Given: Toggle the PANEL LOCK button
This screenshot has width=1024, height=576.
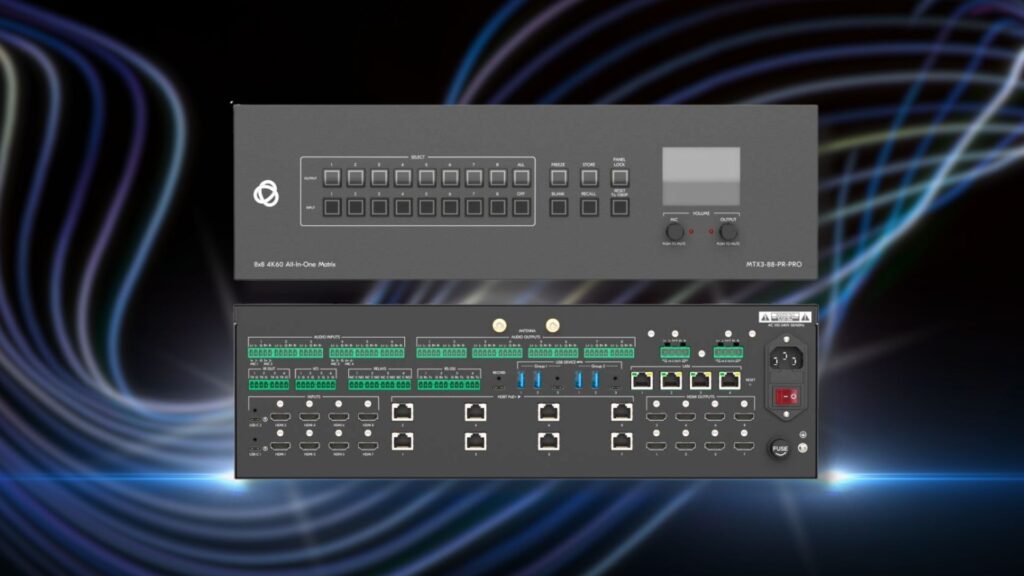Looking at the screenshot, I should (x=620, y=178).
